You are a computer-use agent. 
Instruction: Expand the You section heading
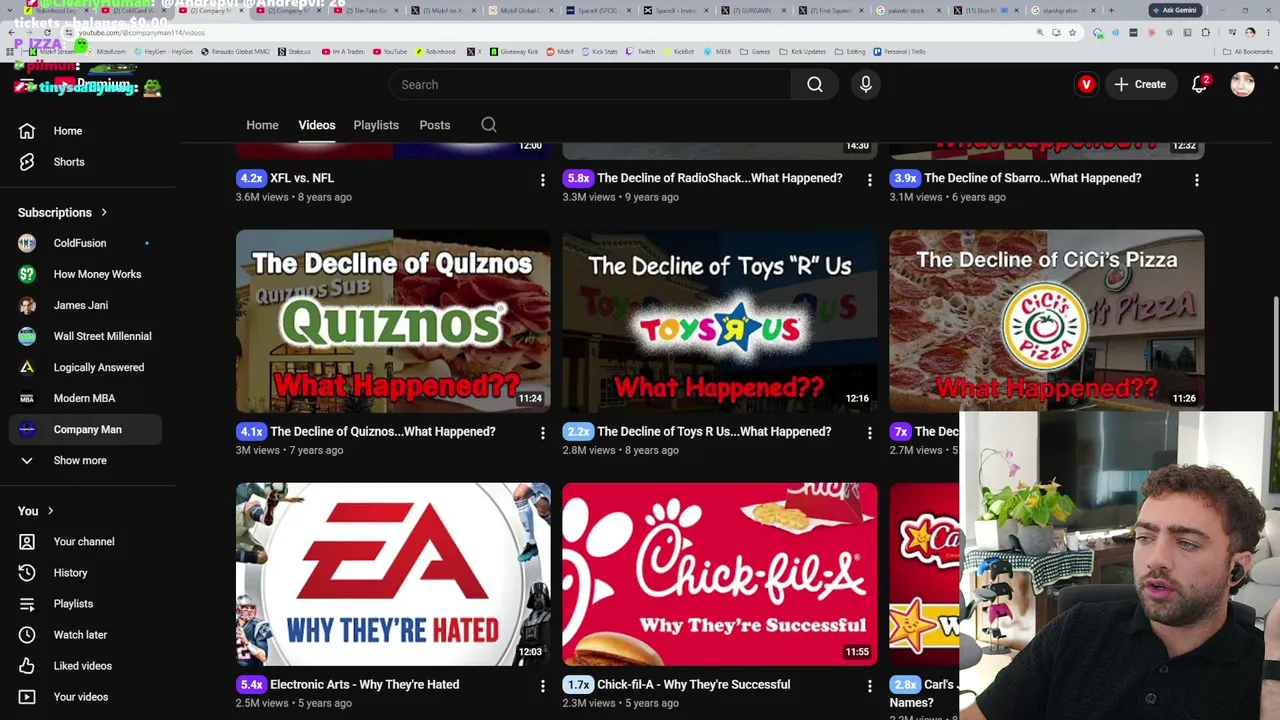coord(36,511)
